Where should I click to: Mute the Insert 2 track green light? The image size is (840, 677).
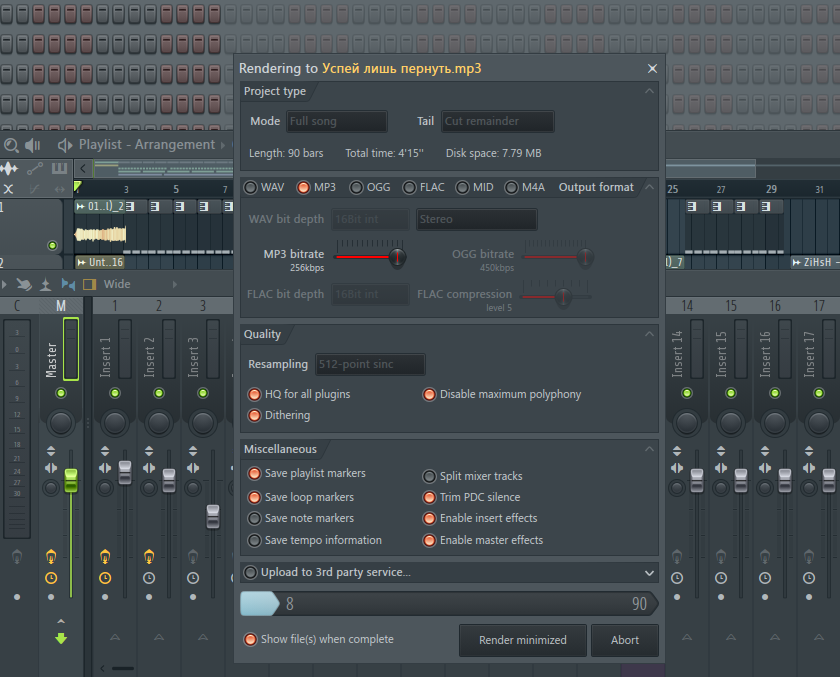click(159, 393)
